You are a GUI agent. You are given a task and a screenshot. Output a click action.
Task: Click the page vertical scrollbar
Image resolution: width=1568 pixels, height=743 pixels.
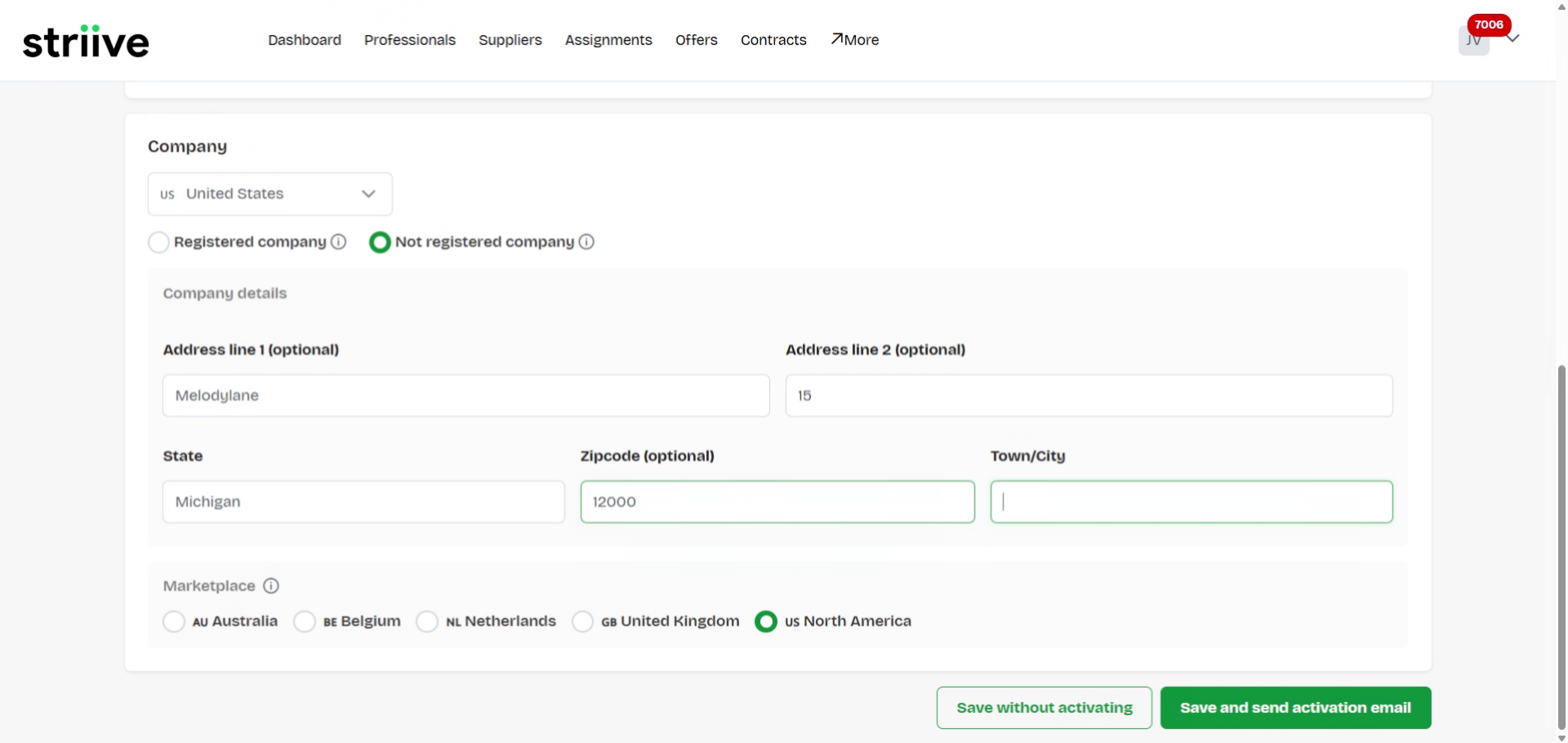click(1561, 547)
